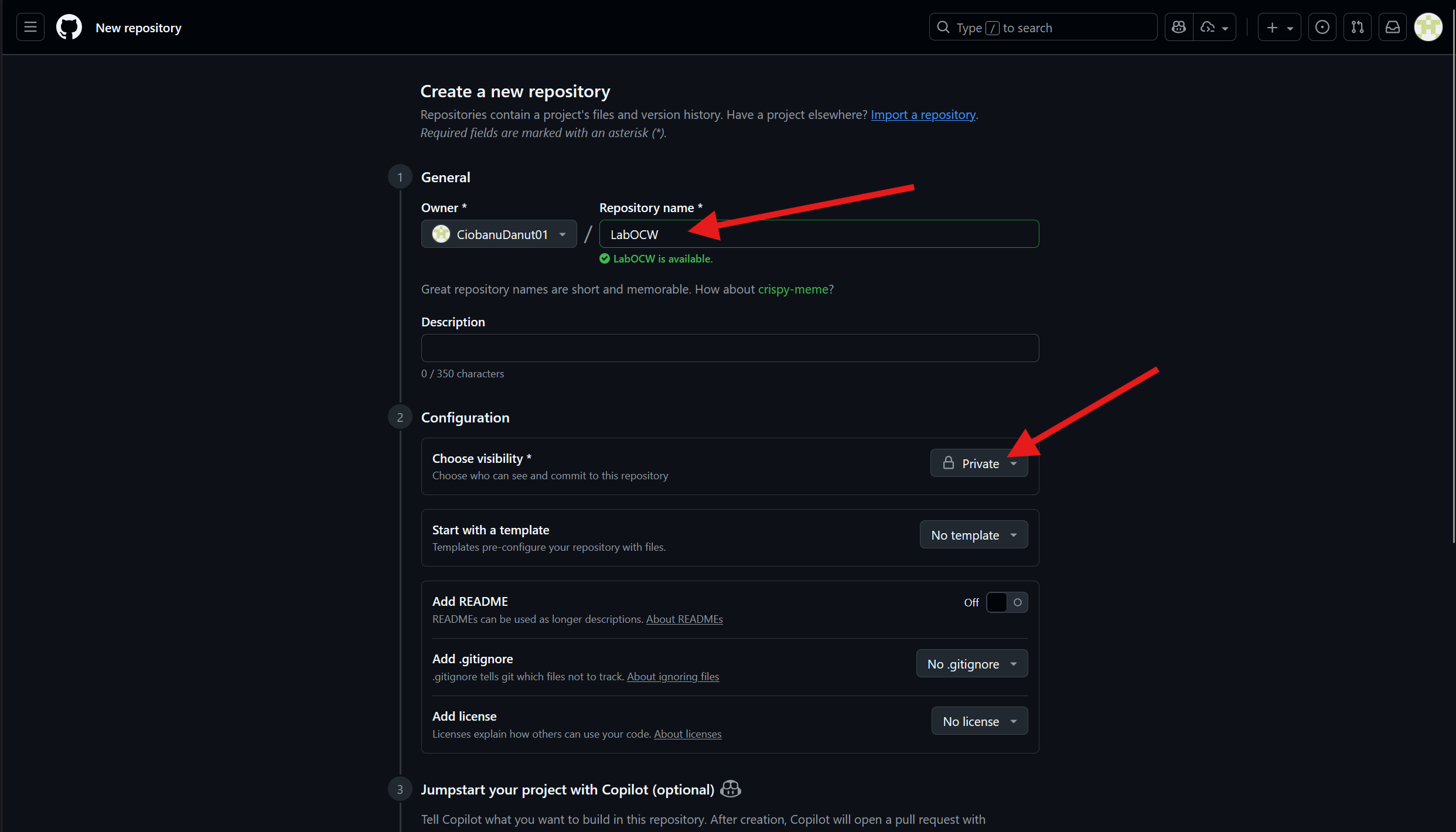
Task: Open the Owner CiobanuDanut01 dropdown
Action: 499,234
